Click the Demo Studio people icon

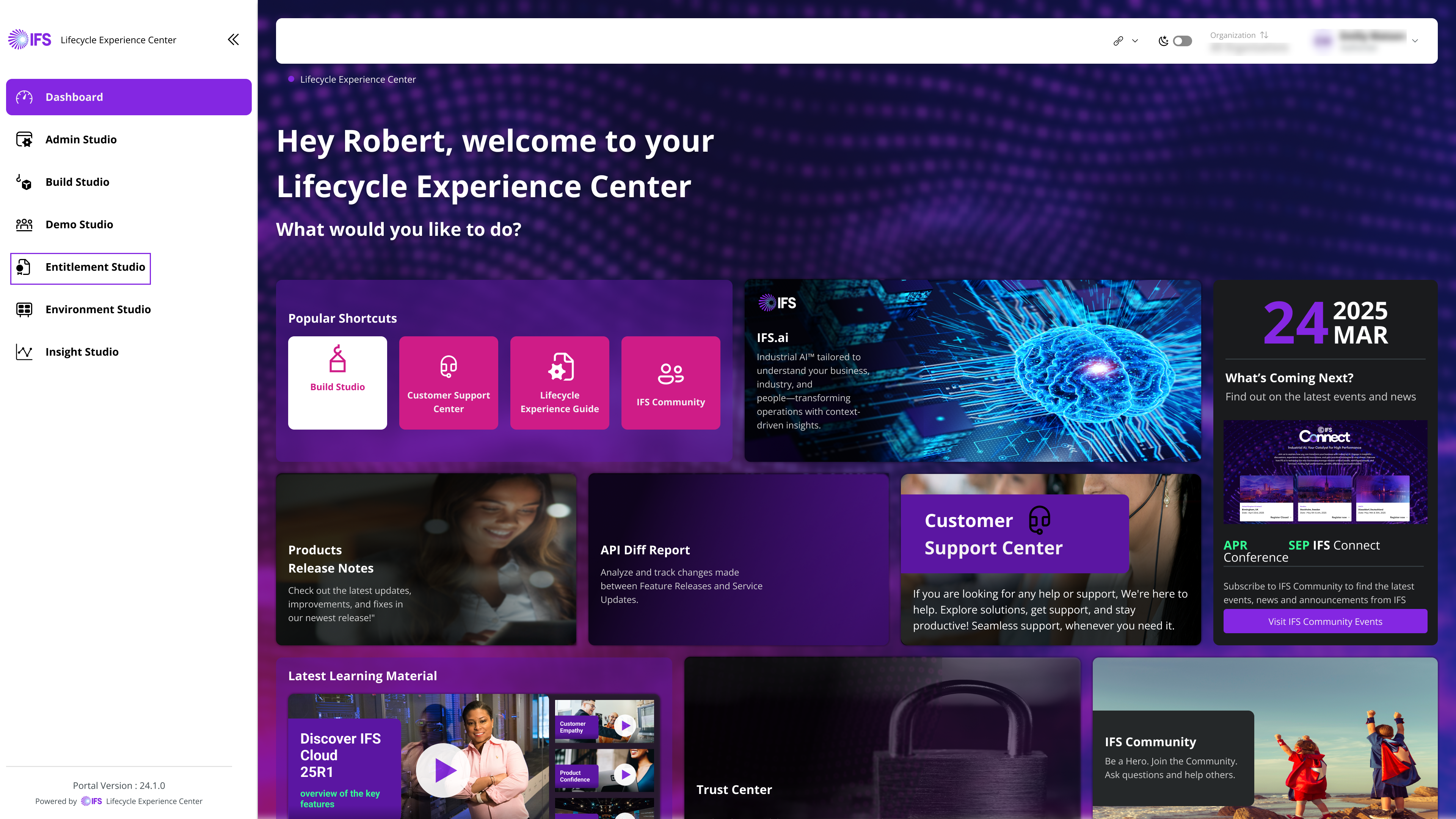24,224
